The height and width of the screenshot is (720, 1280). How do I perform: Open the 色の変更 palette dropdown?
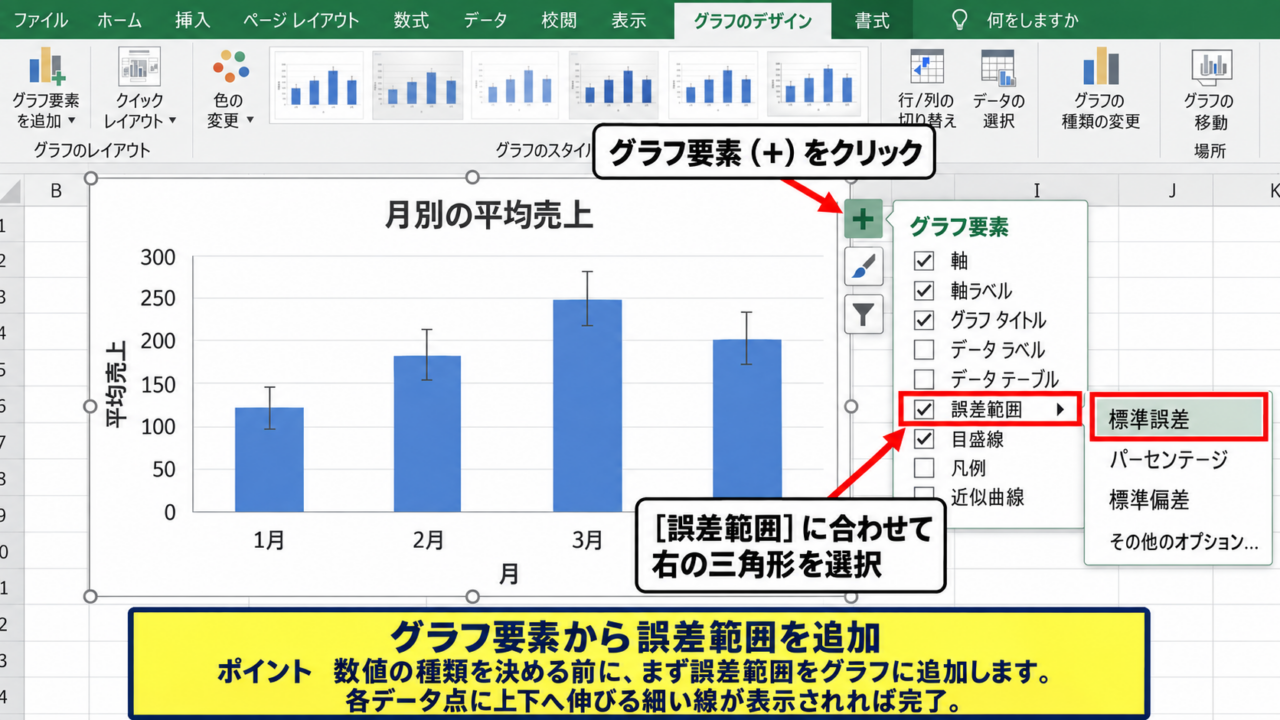[x=230, y=88]
